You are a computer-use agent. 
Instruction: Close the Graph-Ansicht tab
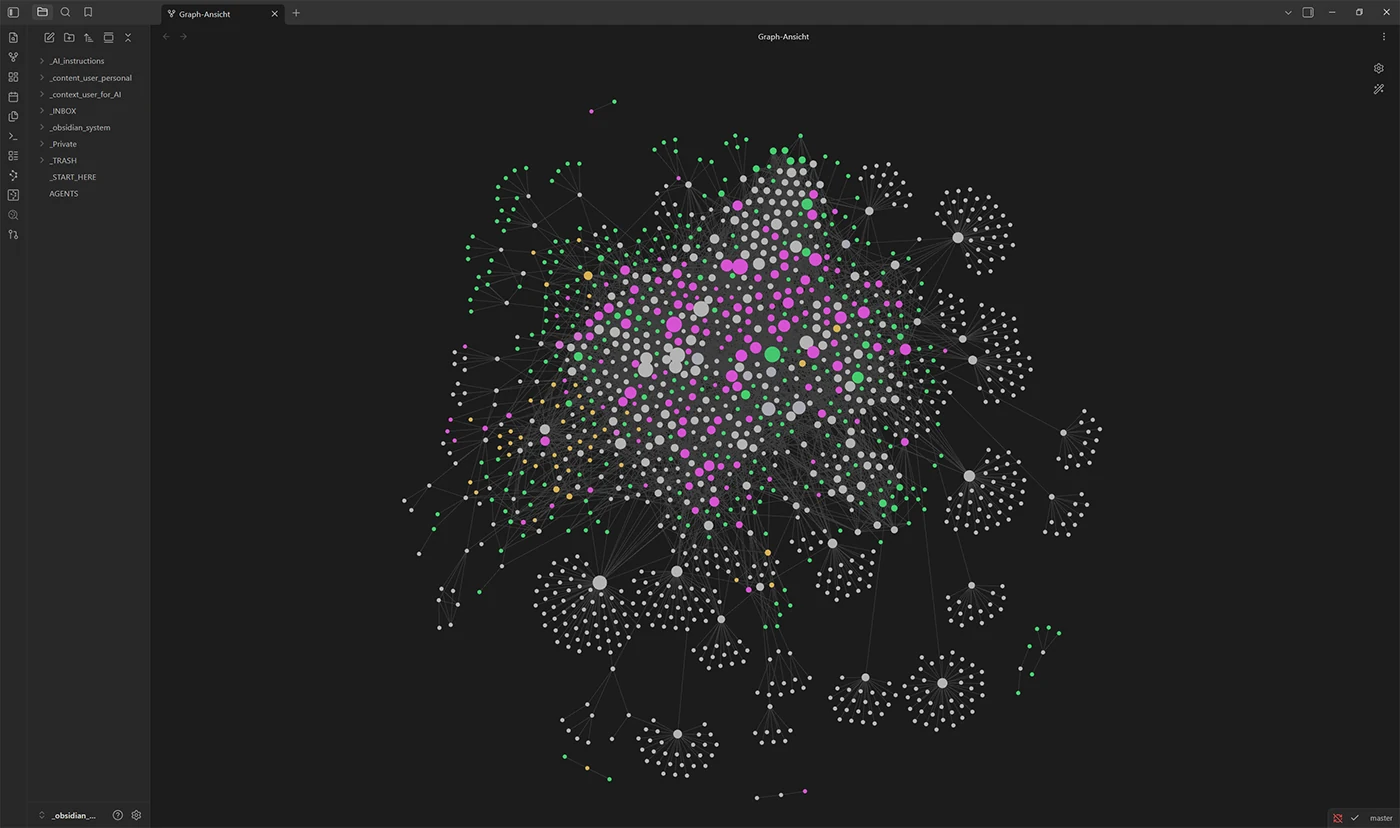(x=275, y=14)
